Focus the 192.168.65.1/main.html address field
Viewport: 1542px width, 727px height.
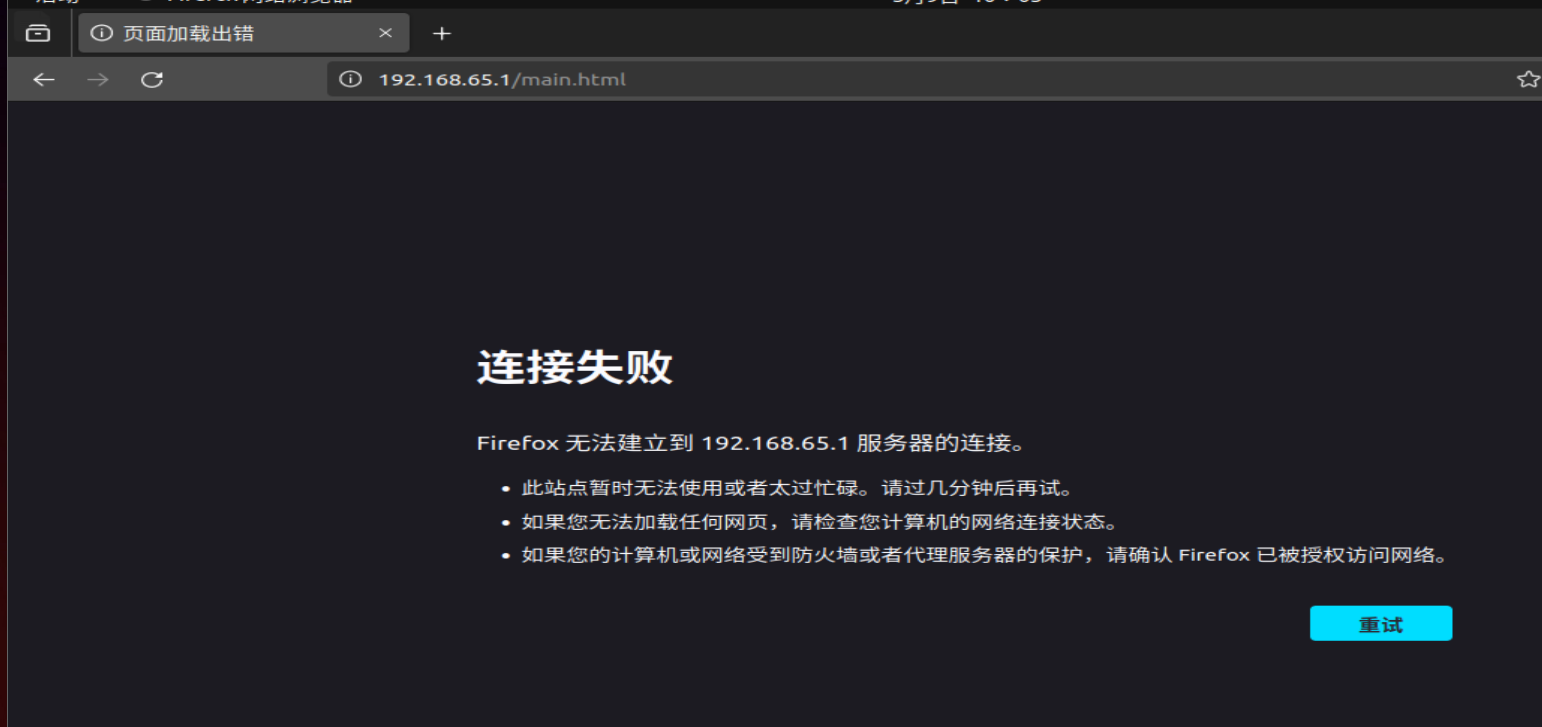(x=800, y=80)
